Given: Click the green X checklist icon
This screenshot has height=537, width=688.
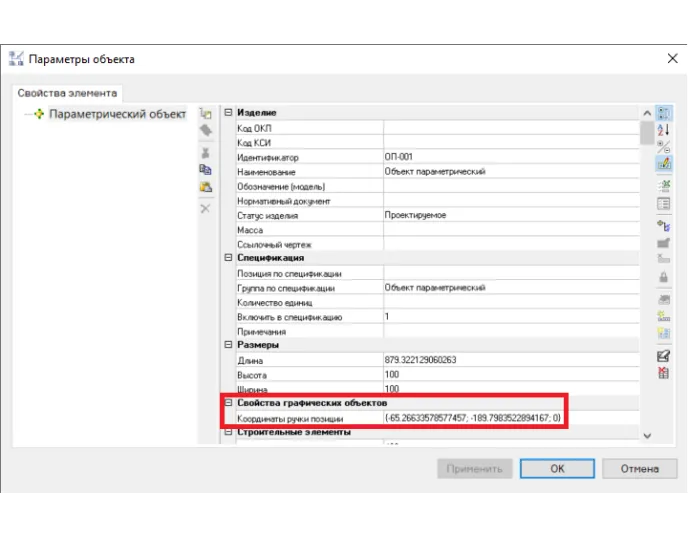Looking at the screenshot, I should click(664, 186).
